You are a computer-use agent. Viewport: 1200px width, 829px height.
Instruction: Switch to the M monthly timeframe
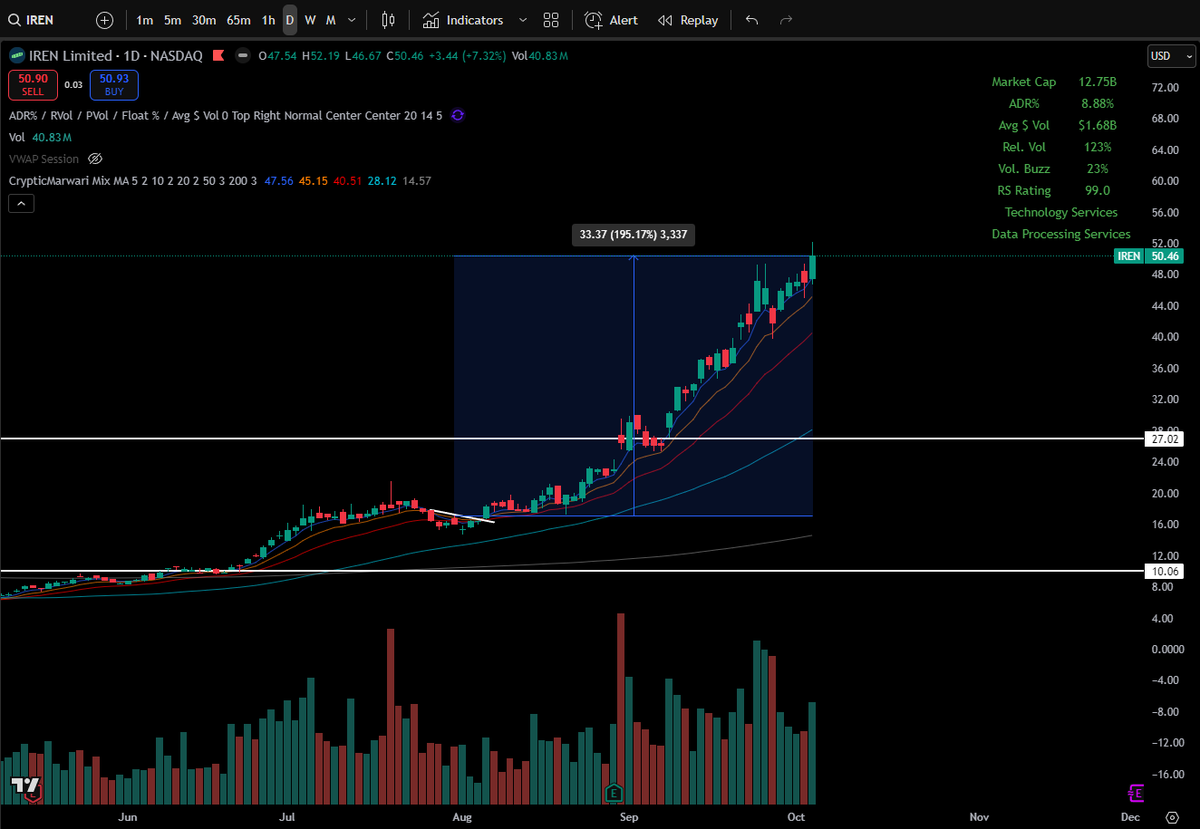[330, 20]
